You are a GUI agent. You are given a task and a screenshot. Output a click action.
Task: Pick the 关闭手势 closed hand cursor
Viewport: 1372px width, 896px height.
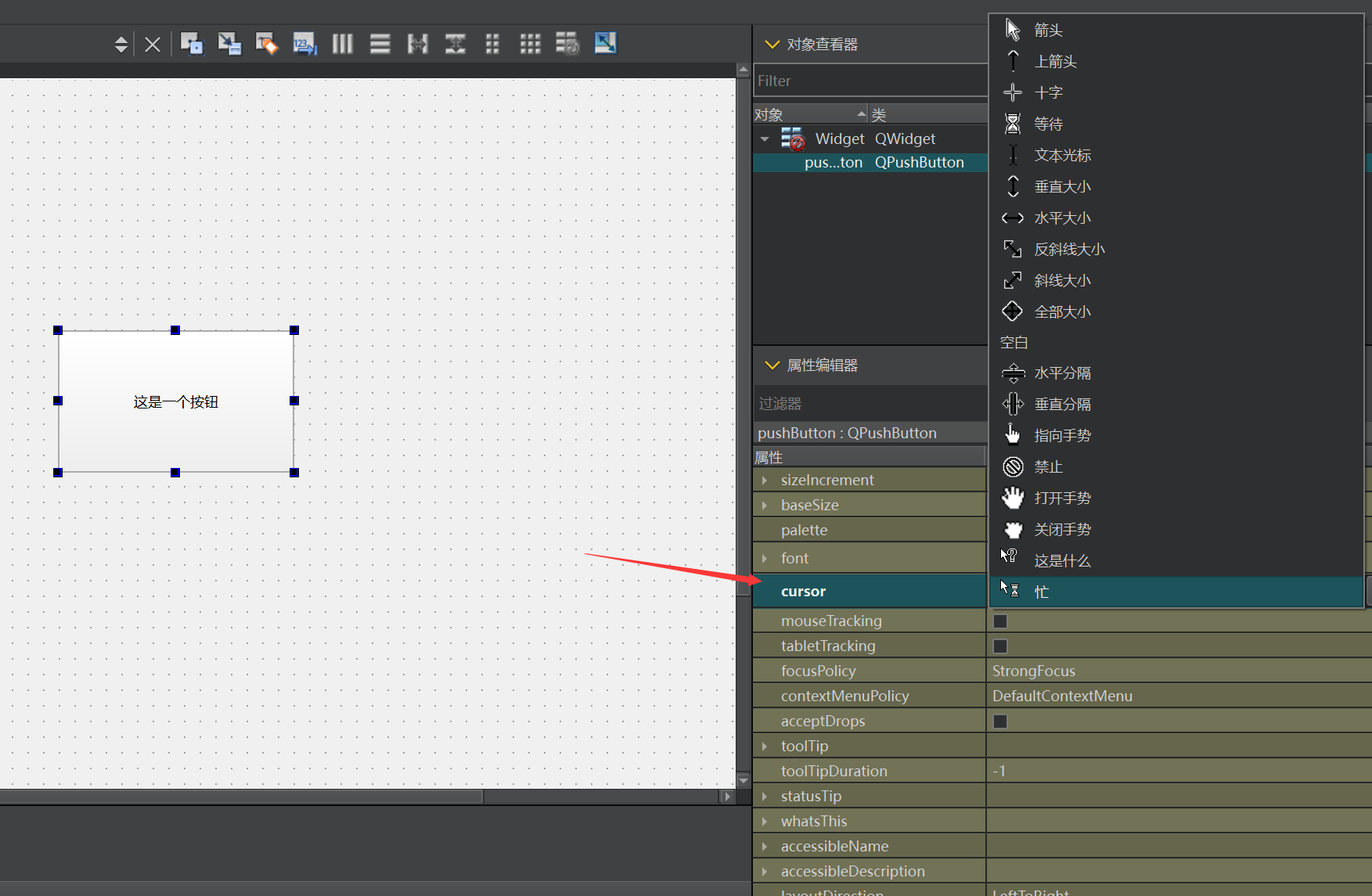tap(1176, 529)
